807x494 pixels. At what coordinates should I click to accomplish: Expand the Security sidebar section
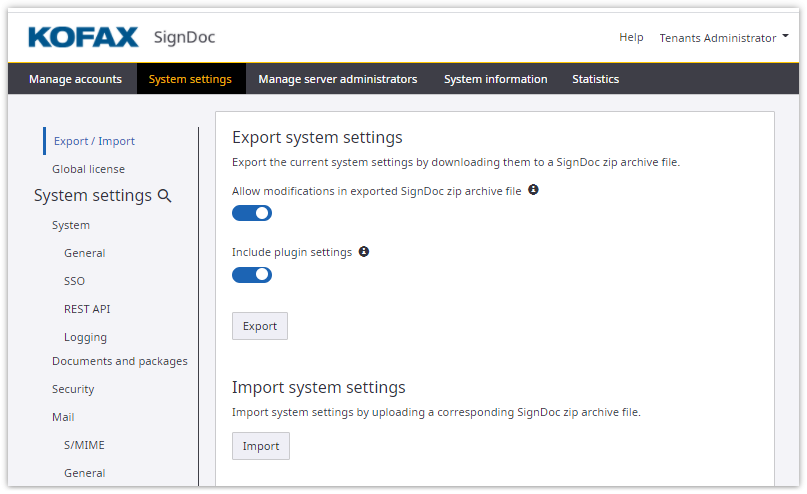point(73,389)
